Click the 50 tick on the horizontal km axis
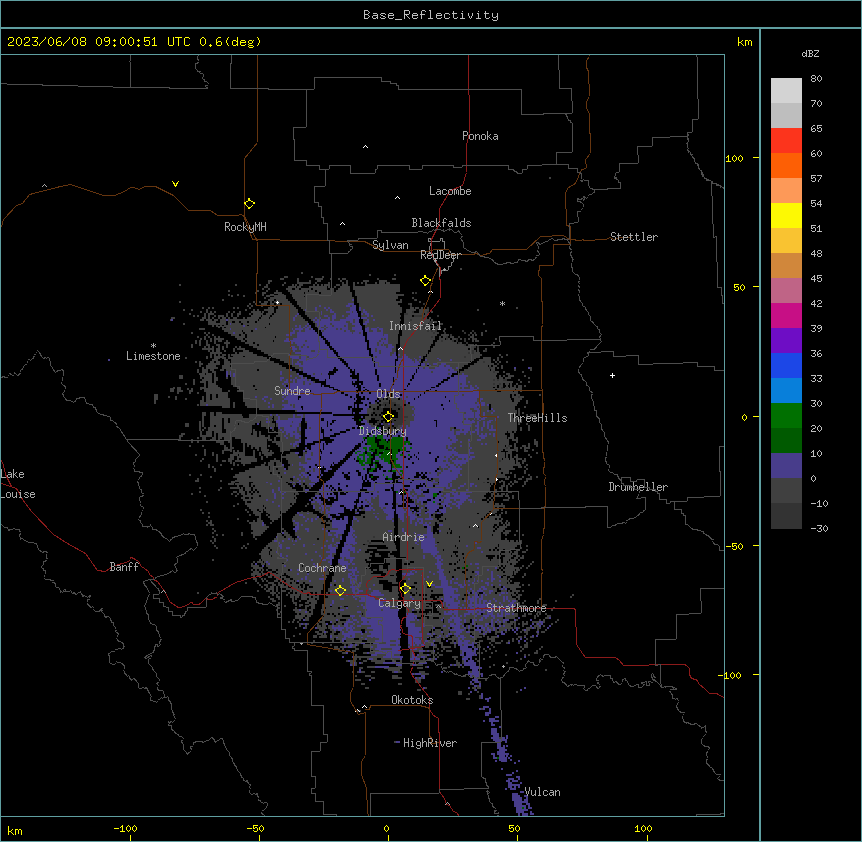The height and width of the screenshot is (842, 862). [x=514, y=828]
